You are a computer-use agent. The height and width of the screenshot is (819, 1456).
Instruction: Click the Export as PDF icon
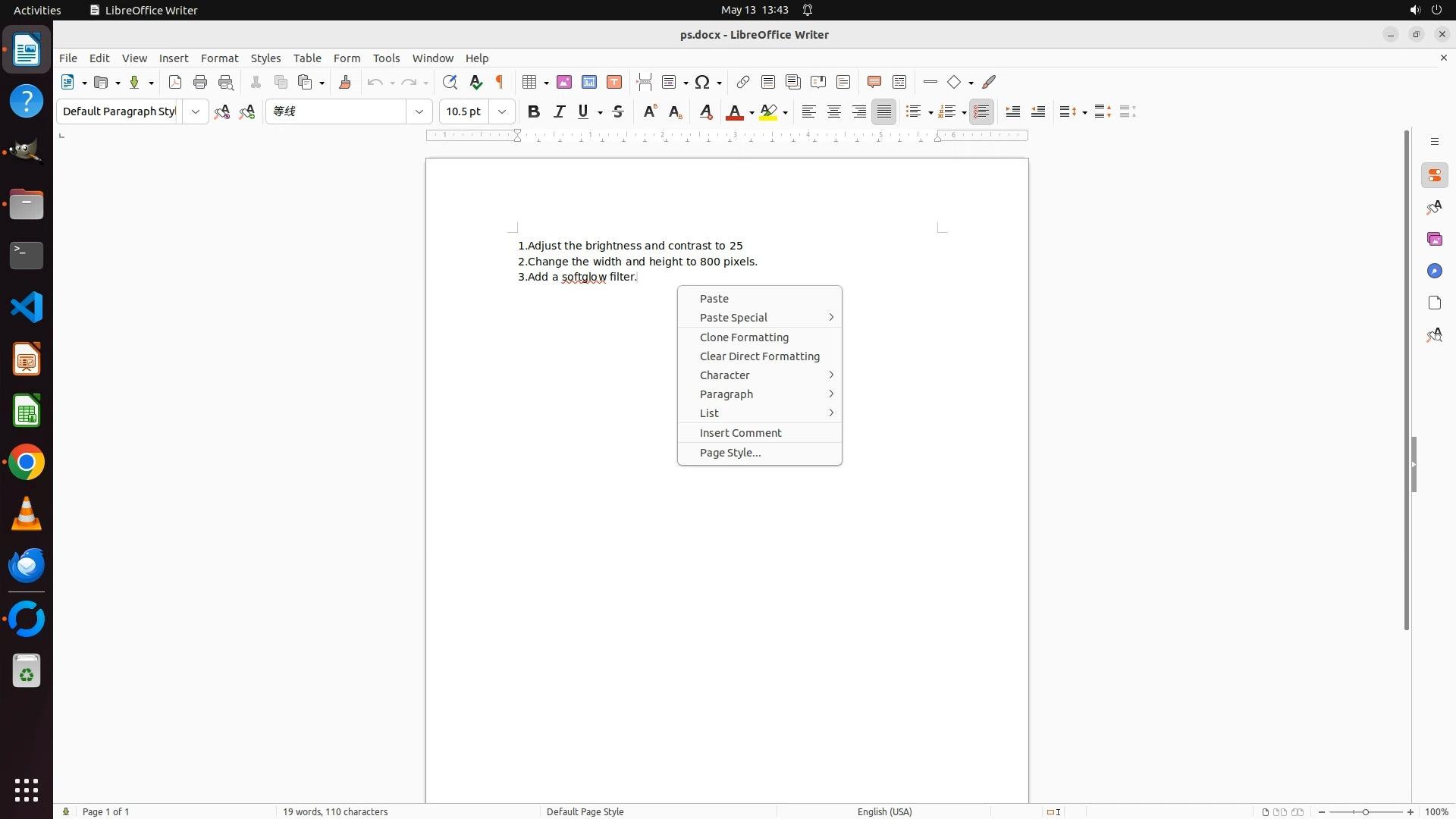[175, 82]
